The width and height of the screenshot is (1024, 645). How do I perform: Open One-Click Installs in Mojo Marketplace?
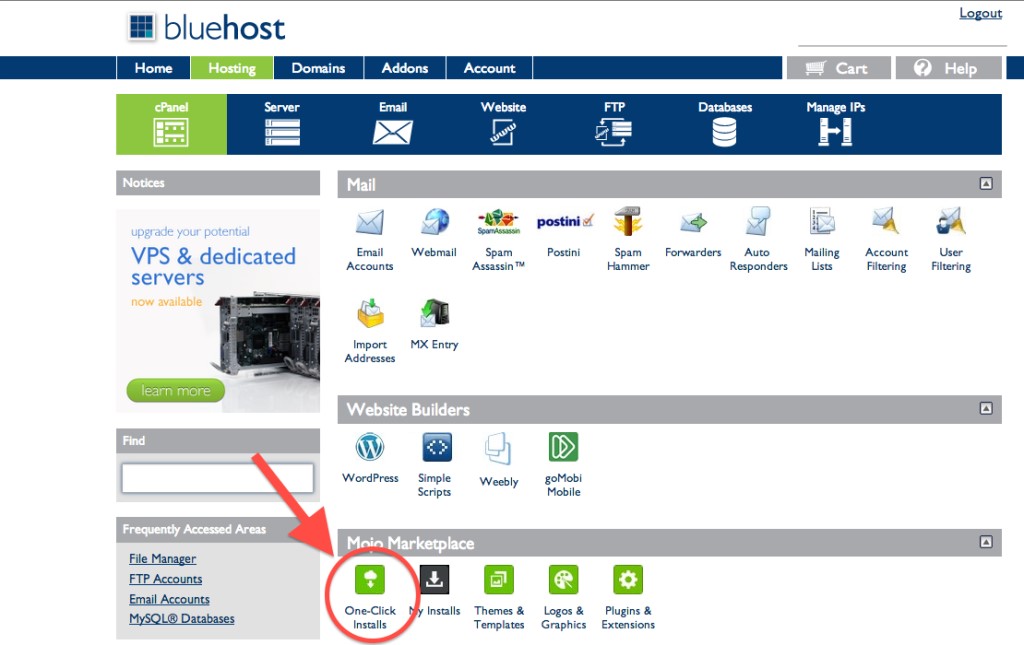370,598
